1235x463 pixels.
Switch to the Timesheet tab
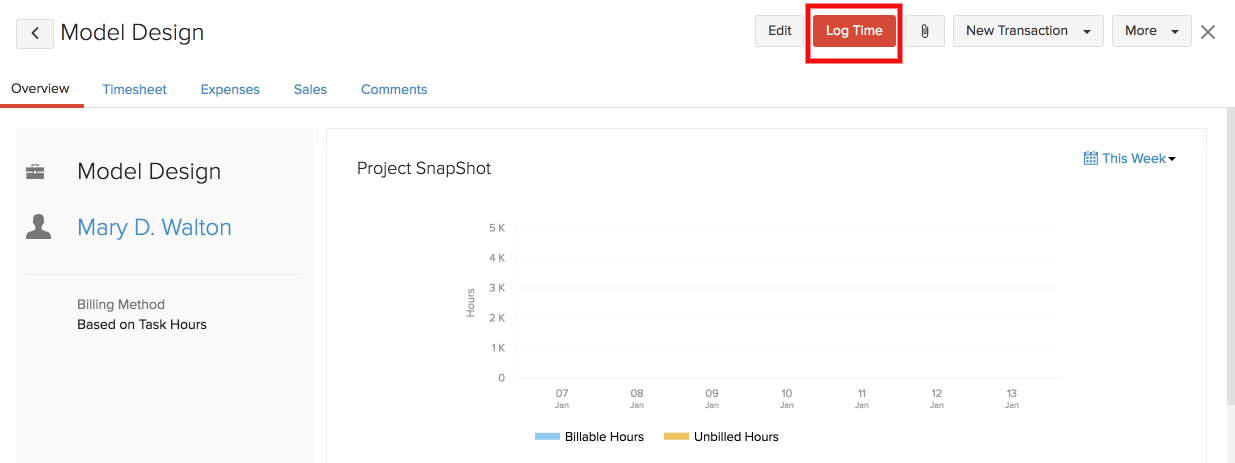134,89
